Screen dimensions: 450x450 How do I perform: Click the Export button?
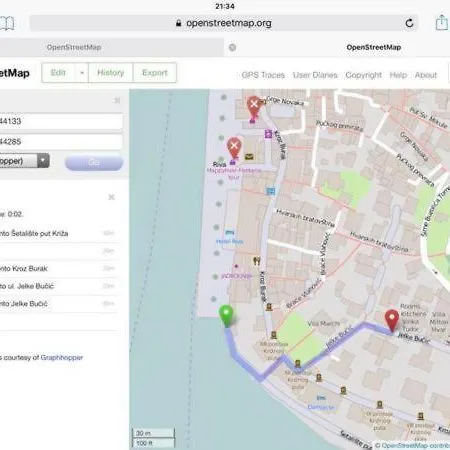coord(155,72)
